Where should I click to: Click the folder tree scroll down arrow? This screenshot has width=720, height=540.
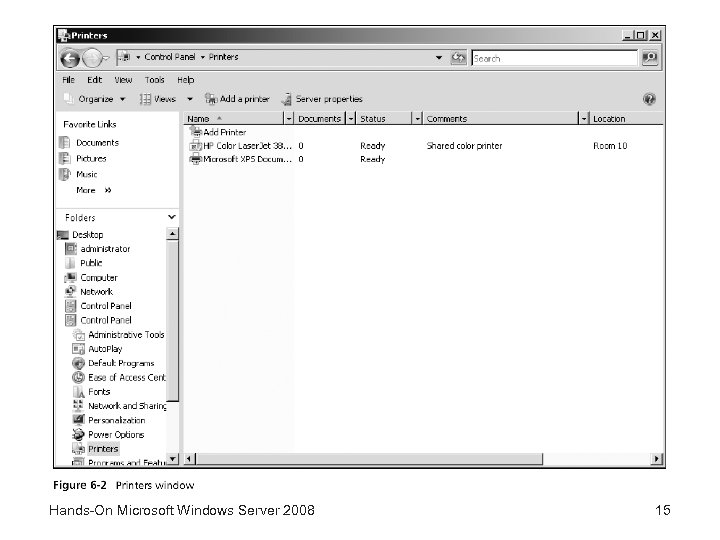172,459
